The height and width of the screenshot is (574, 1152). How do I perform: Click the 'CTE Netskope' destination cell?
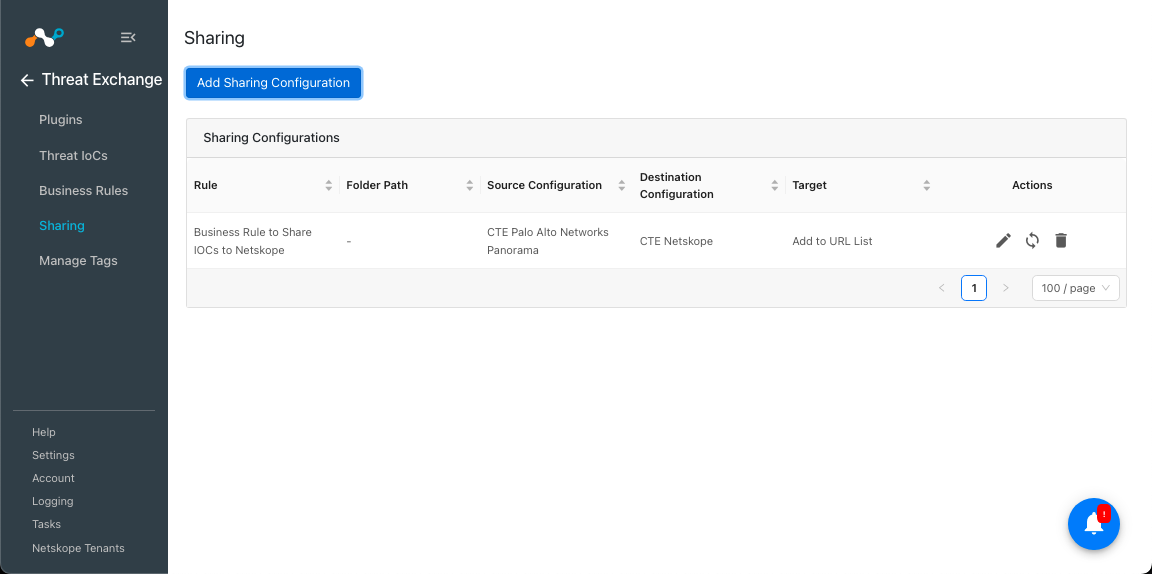click(676, 241)
